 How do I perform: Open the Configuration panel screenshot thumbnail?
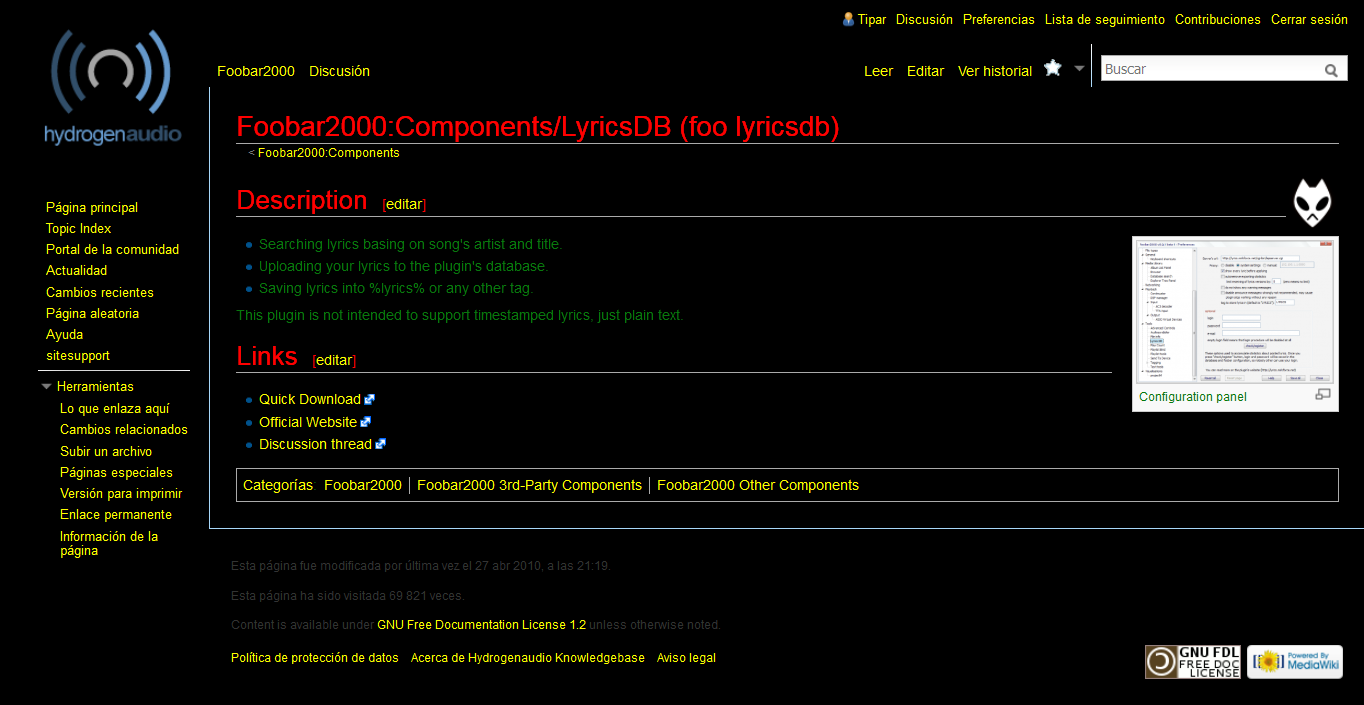[1235, 311]
